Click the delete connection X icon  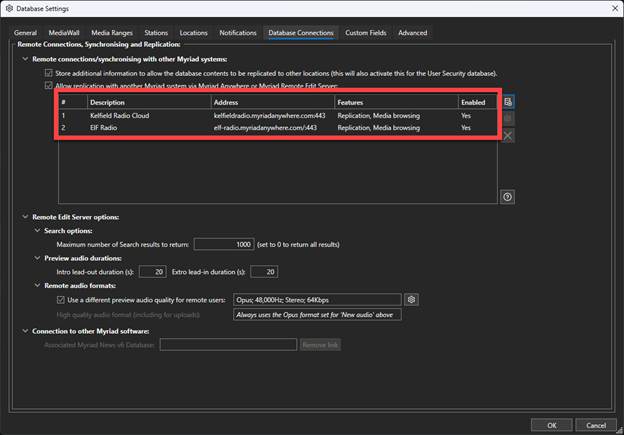508,136
